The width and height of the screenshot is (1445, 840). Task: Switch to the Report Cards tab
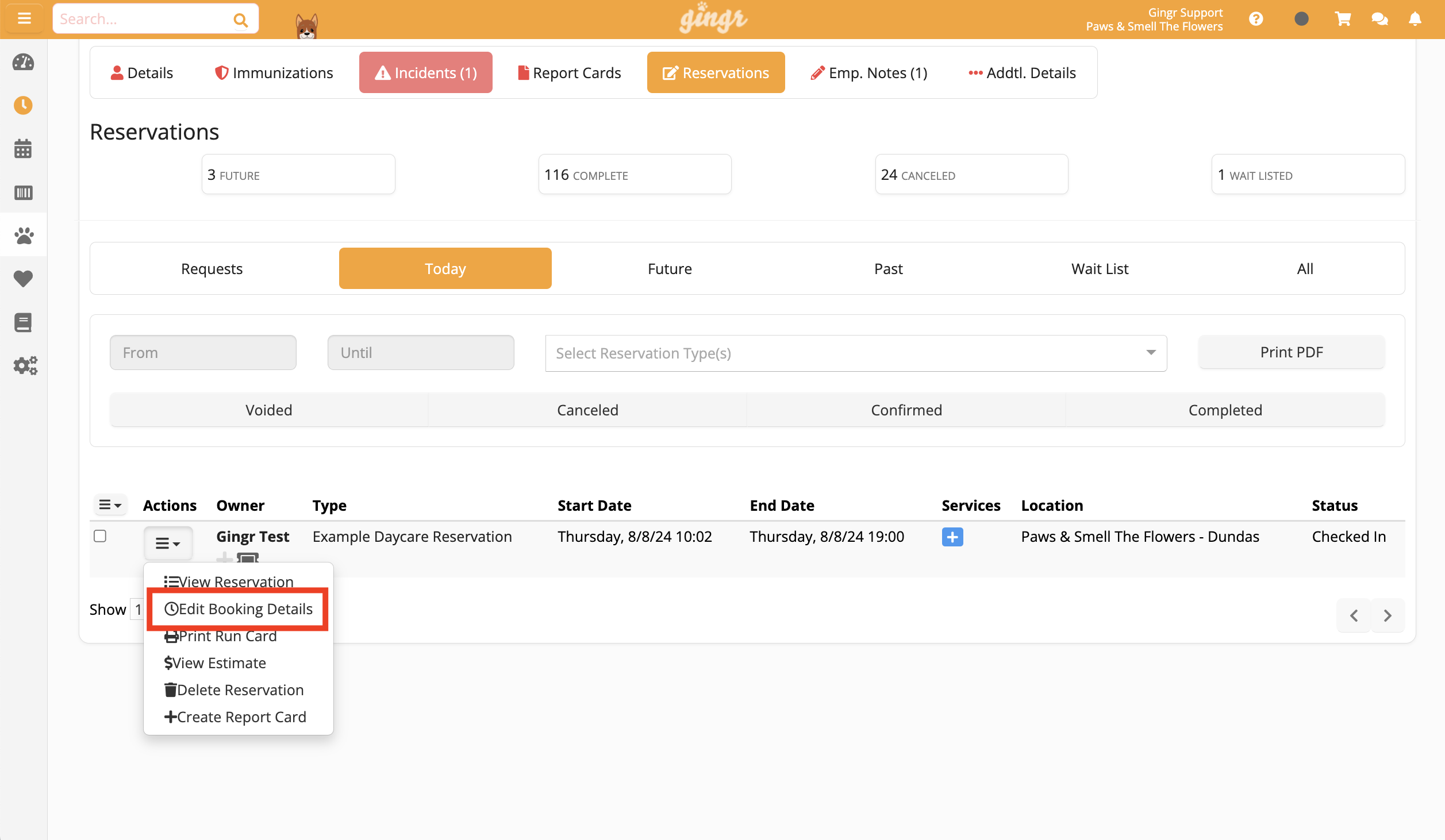tap(569, 72)
